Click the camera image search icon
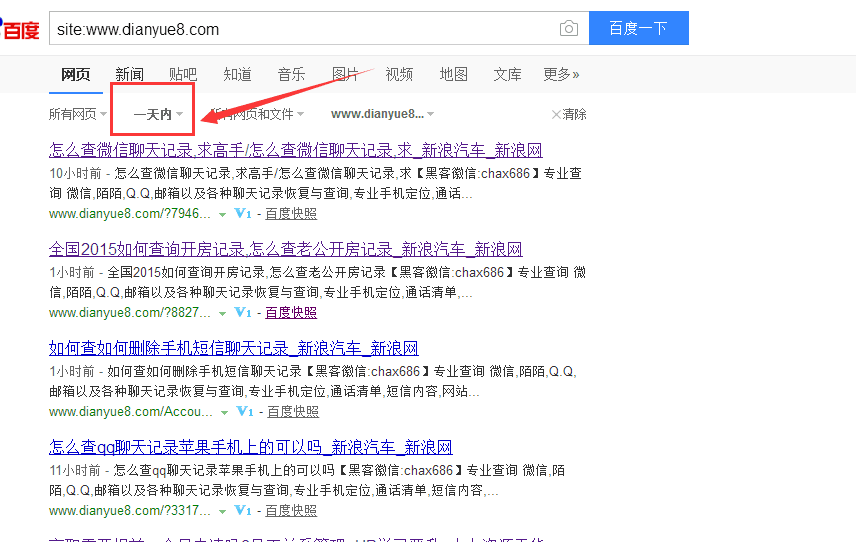This screenshot has height=542, width=856. click(569, 29)
